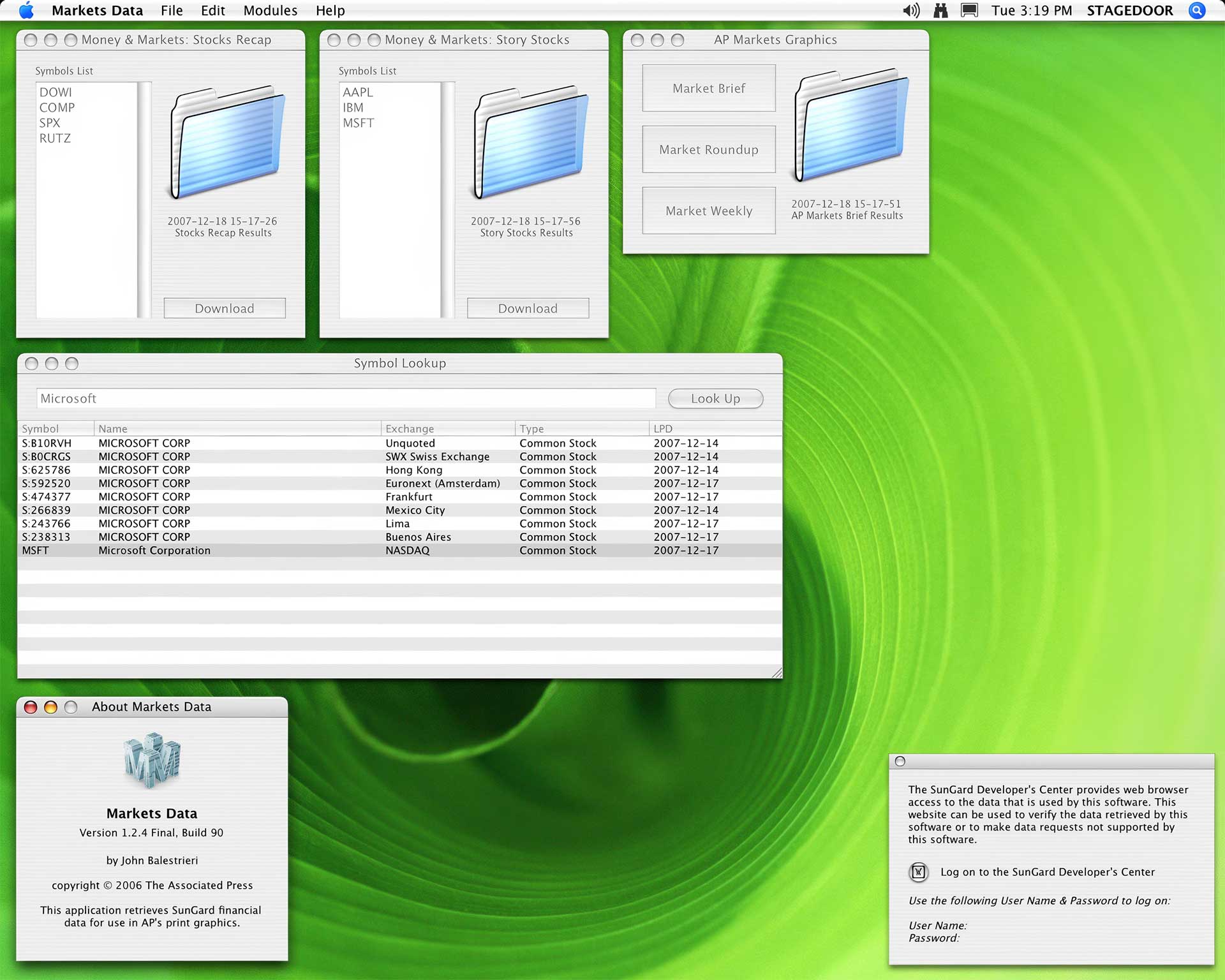Select AAPL in the Story Stocks symbols list
The height and width of the screenshot is (980, 1225).
(358, 93)
